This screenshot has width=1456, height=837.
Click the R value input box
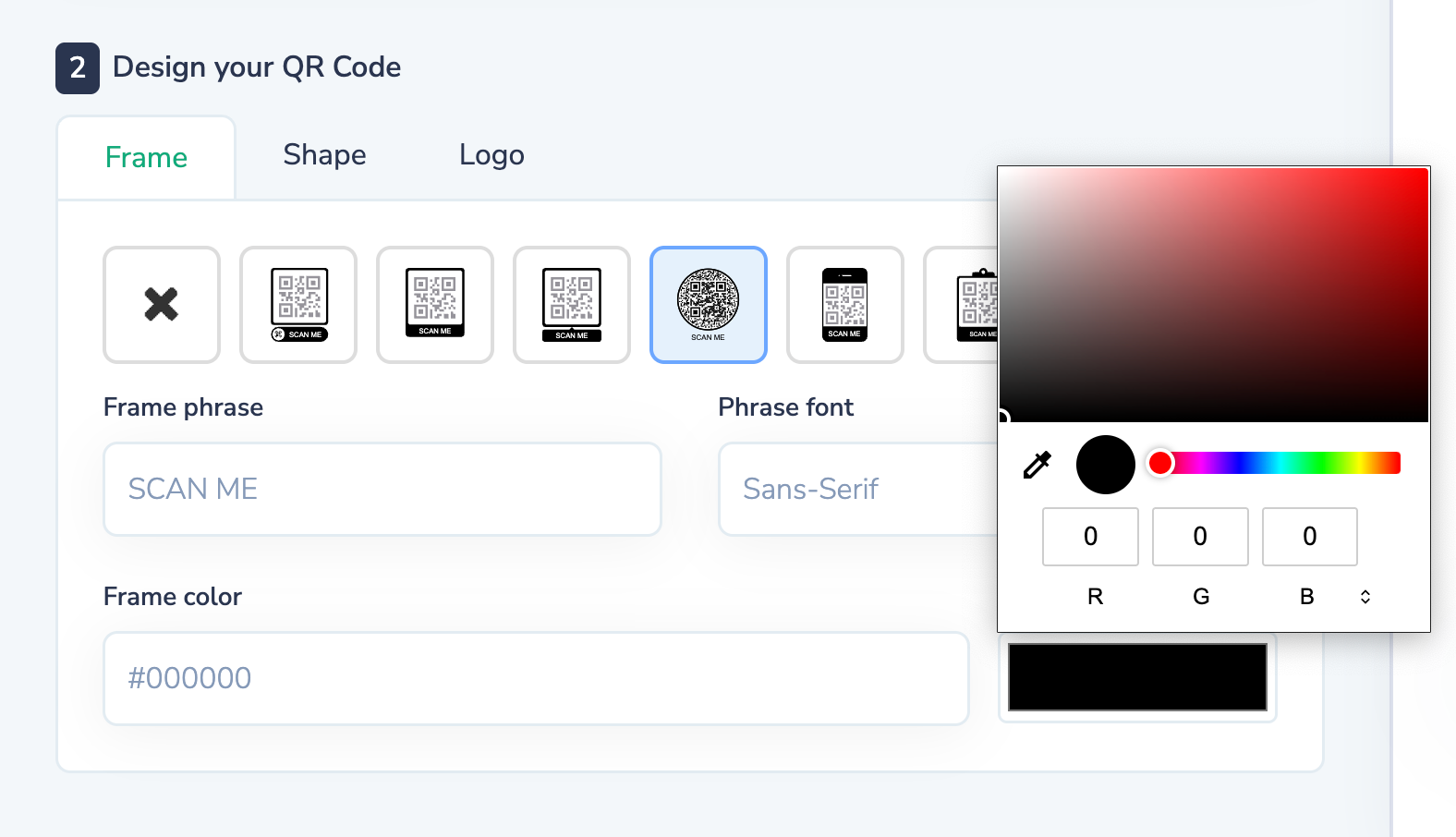click(1090, 537)
